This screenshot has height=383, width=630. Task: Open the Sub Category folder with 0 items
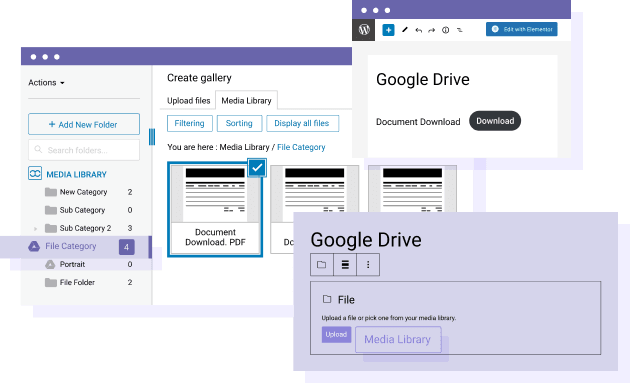pyautogui.click(x=82, y=210)
